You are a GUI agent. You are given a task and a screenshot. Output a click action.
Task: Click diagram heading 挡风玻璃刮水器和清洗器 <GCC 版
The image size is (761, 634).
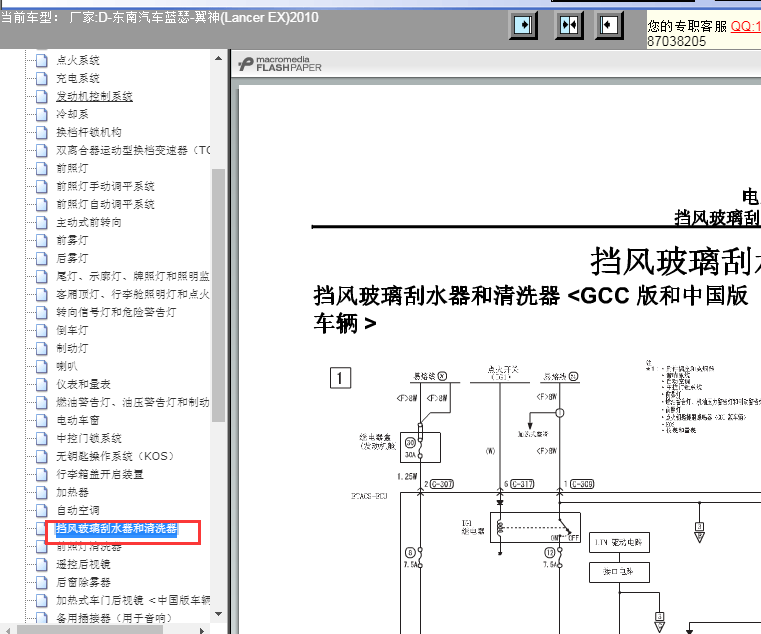(x=530, y=296)
